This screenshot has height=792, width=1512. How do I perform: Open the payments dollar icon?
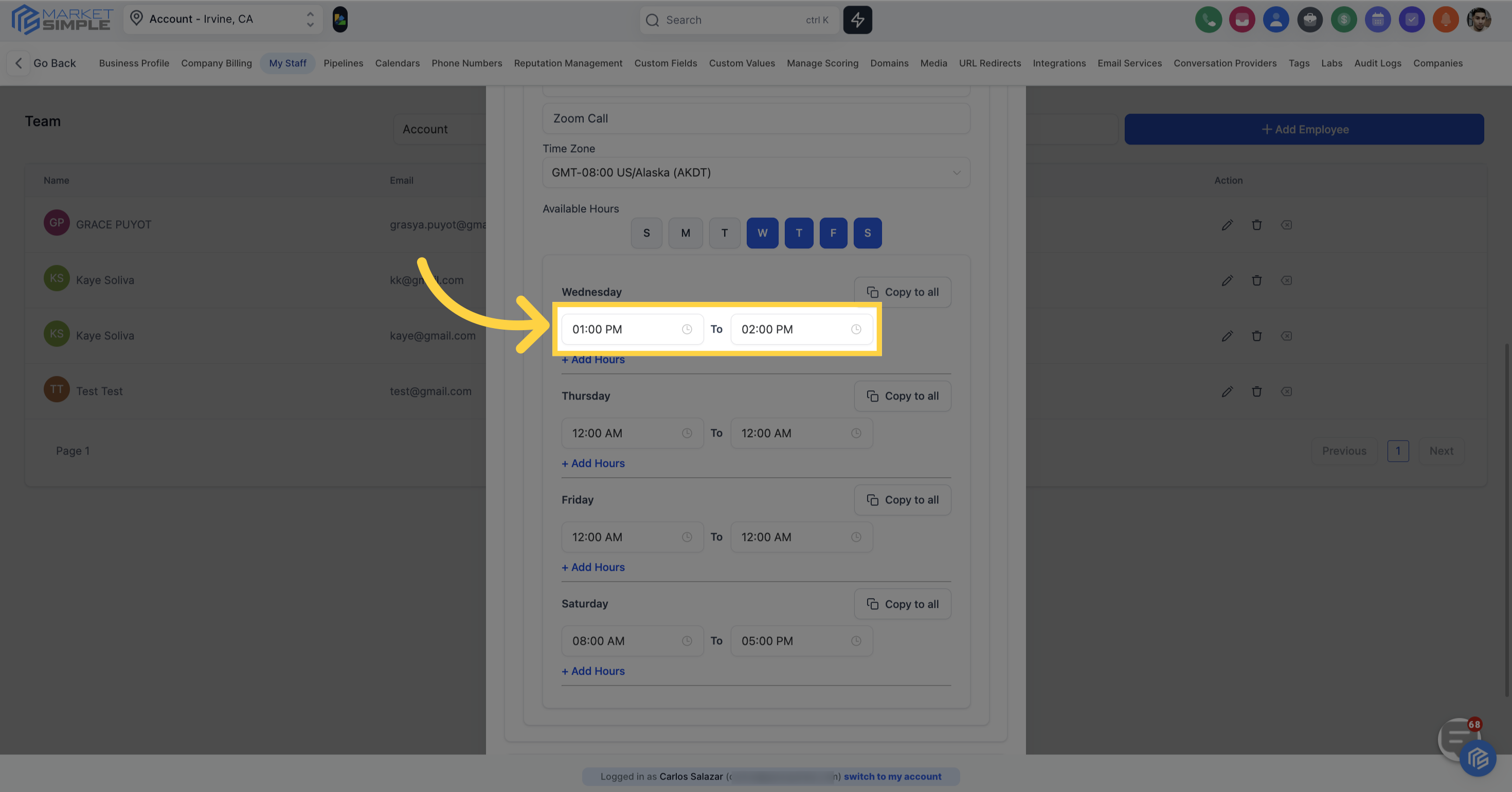[1344, 20]
